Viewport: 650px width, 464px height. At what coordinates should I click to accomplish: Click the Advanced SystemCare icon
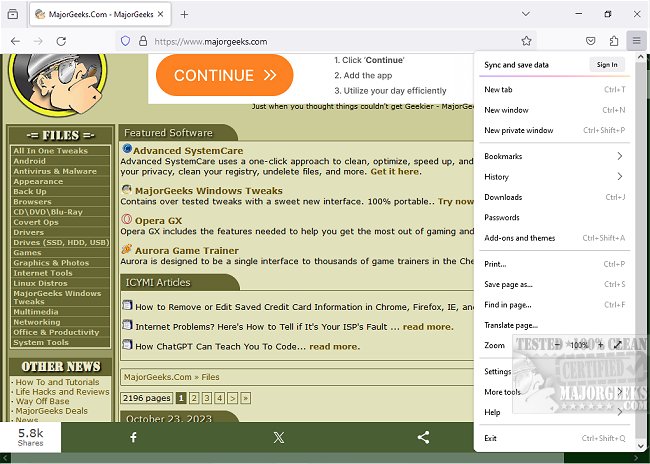127,148
